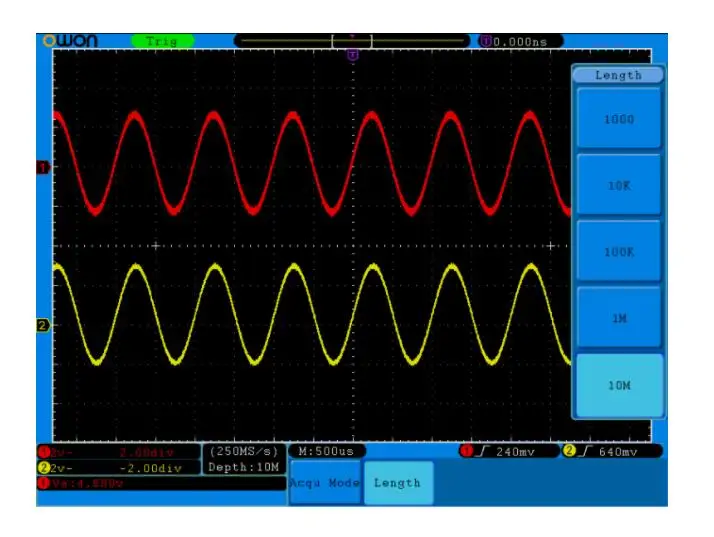Click the M:500us timebase readout

[326, 451]
